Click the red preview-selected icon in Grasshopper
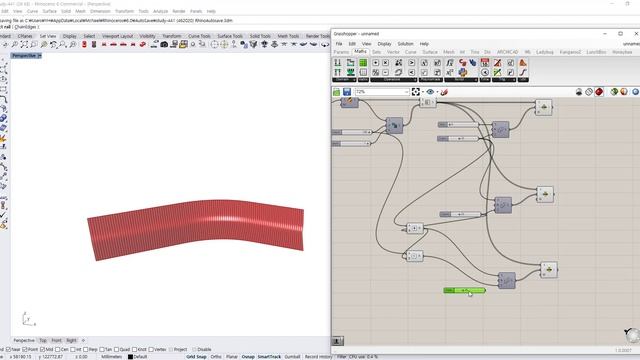640x360 pixels. pos(599,92)
